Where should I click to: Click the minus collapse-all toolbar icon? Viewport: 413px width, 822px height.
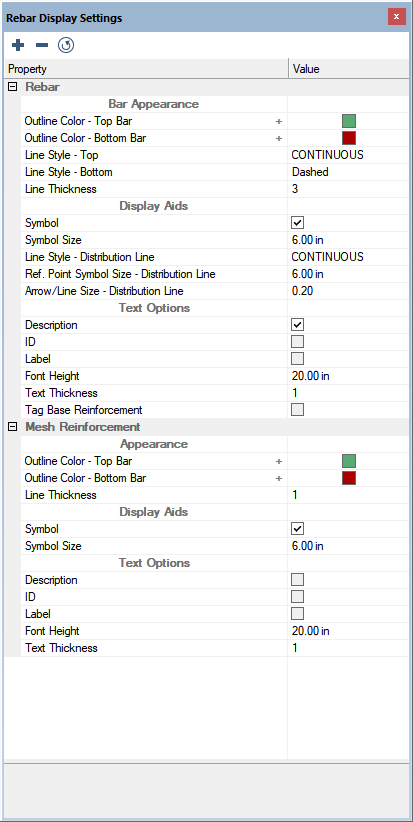pos(41,46)
